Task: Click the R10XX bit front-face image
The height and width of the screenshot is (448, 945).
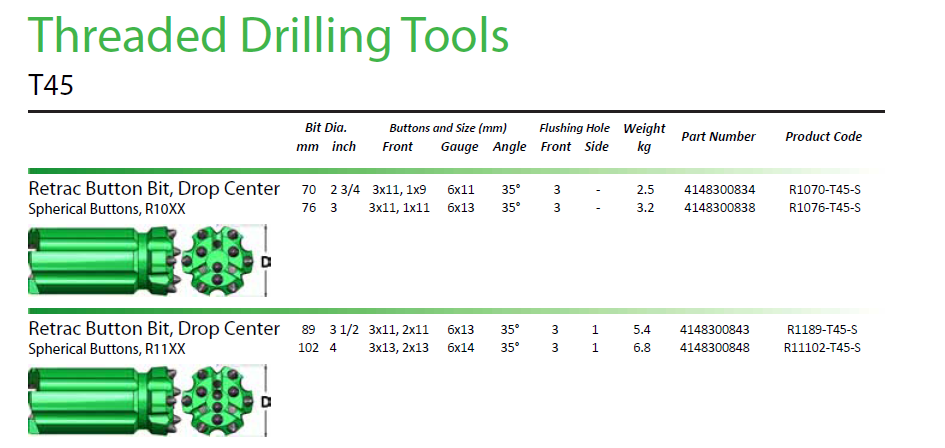Action: (219, 261)
